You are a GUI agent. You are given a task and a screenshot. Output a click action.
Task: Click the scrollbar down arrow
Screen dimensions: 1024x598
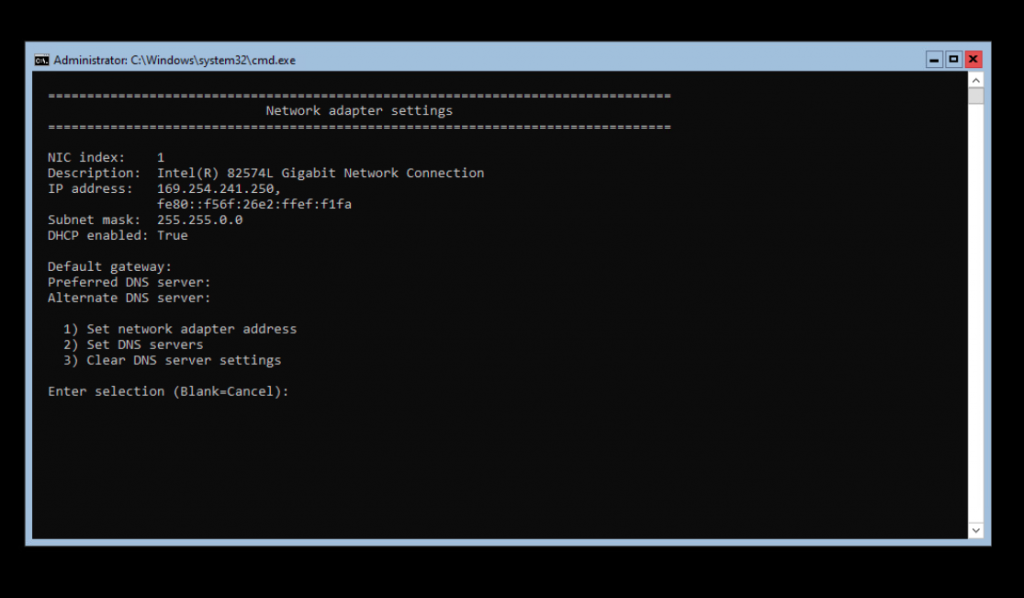(976, 530)
